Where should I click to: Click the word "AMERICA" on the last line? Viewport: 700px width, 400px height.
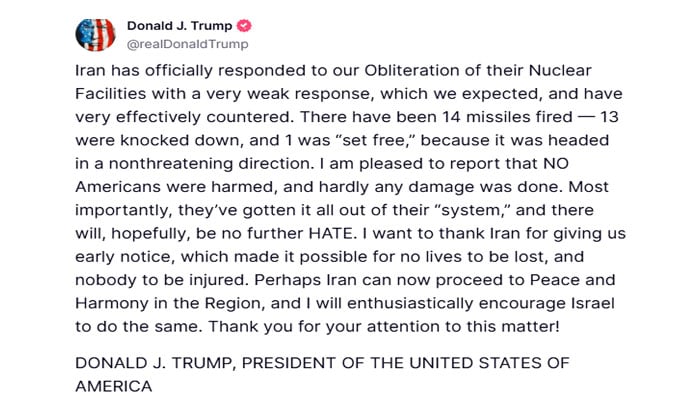click(x=113, y=386)
